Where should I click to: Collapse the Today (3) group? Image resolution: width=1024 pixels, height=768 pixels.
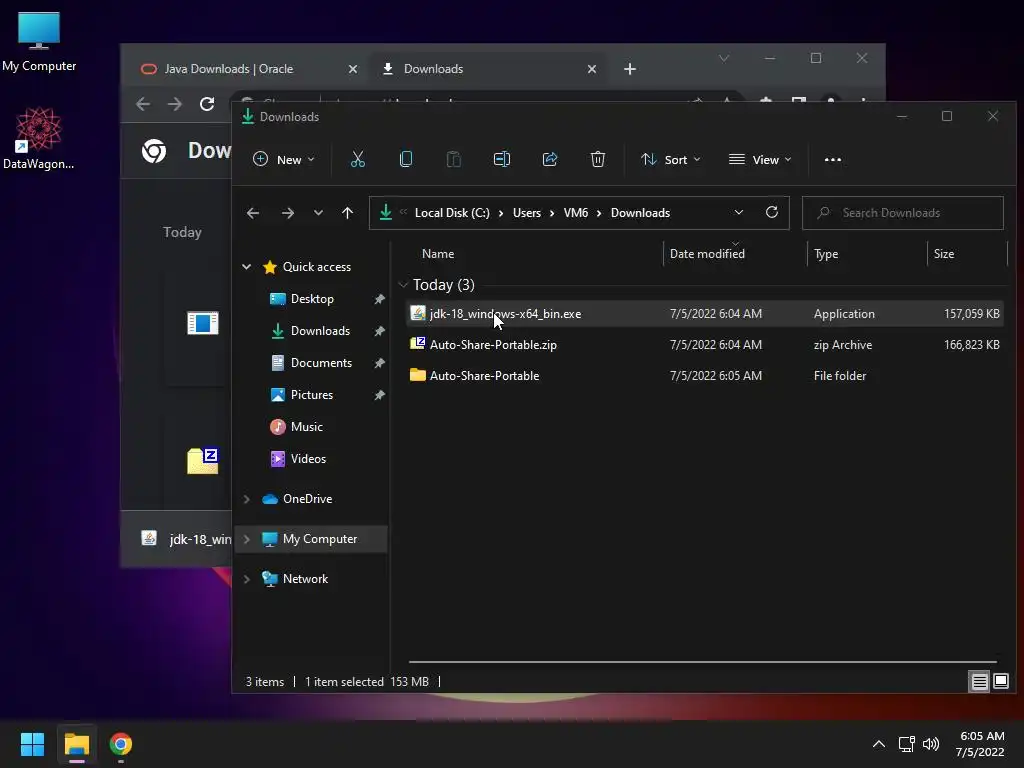(x=403, y=285)
